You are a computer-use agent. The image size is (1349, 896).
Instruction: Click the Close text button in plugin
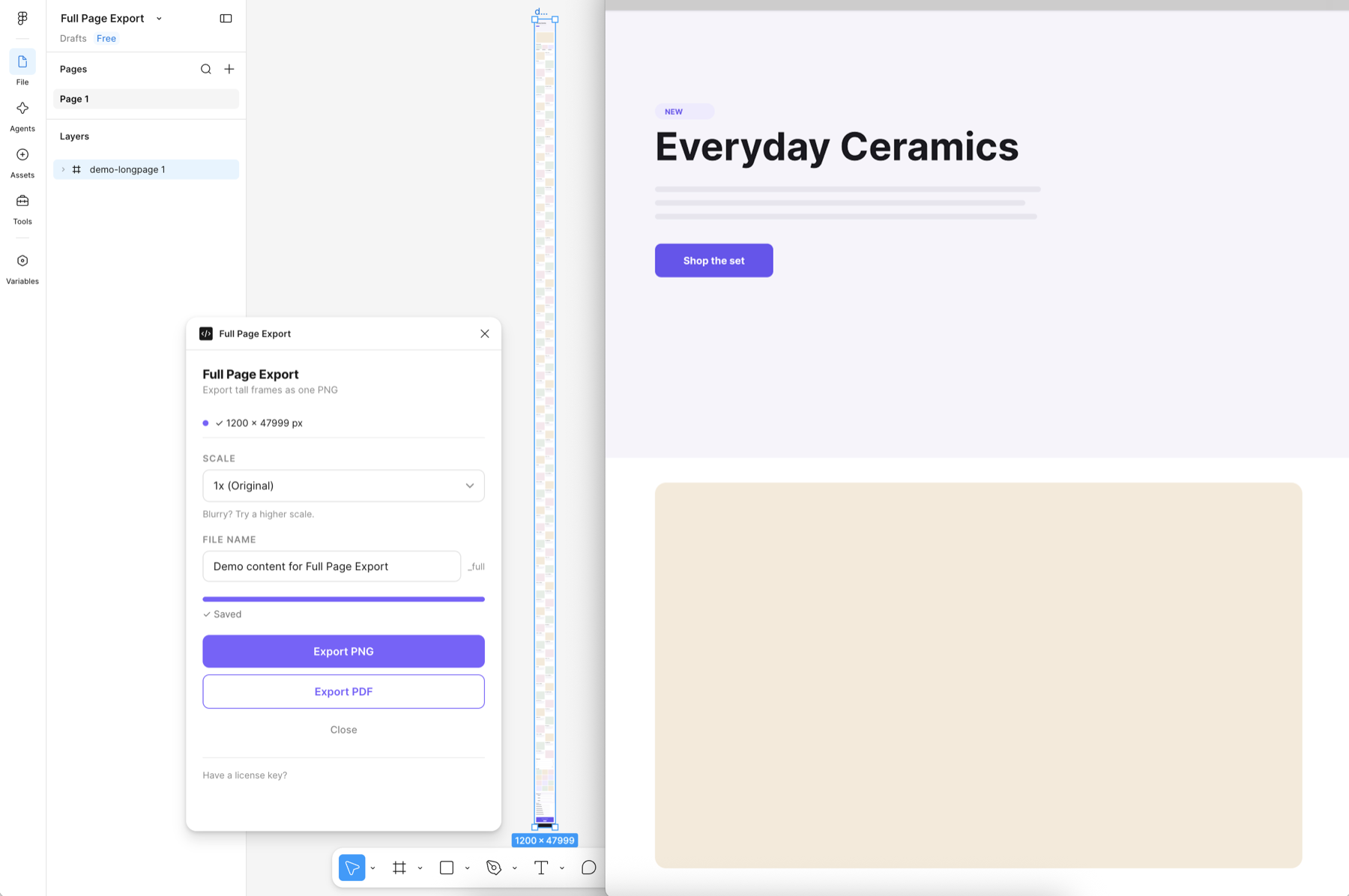(x=343, y=730)
